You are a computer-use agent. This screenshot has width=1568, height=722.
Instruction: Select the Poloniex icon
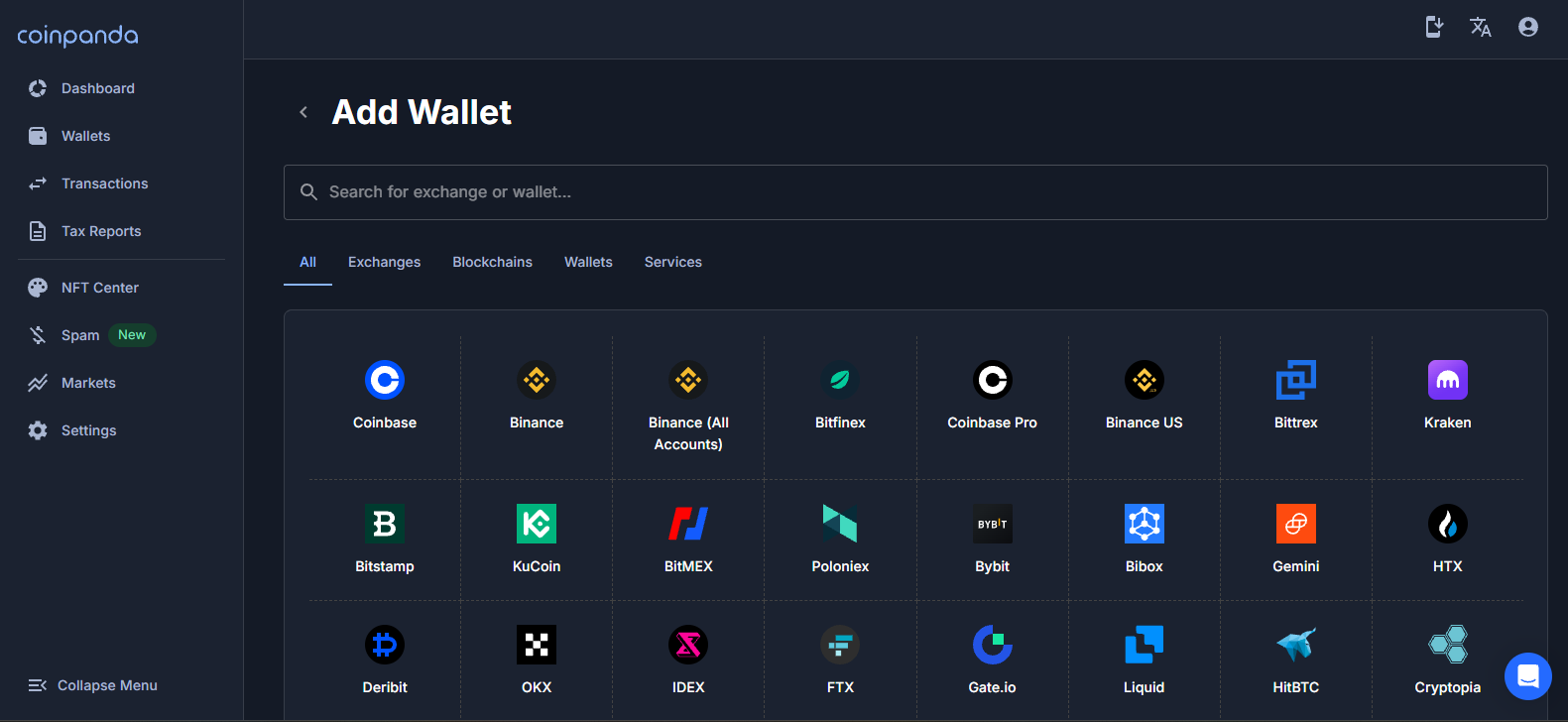pyautogui.click(x=840, y=524)
